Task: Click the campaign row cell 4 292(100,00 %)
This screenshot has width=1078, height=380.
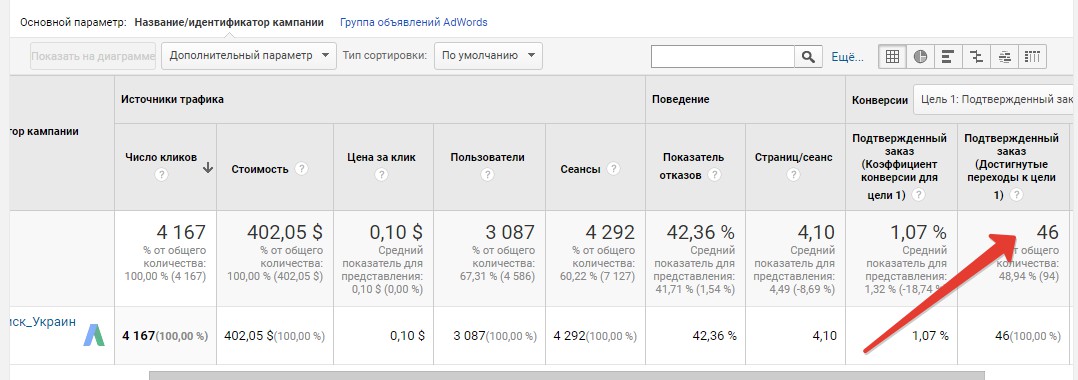Action: pyautogui.click(x=595, y=336)
